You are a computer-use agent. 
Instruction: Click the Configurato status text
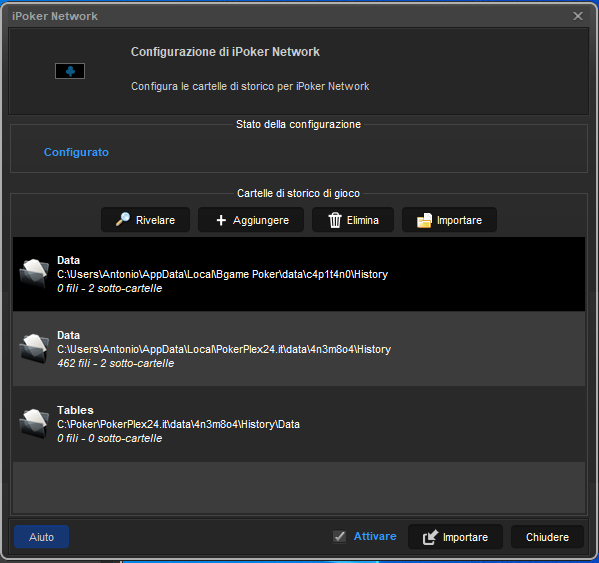point(76,152)
